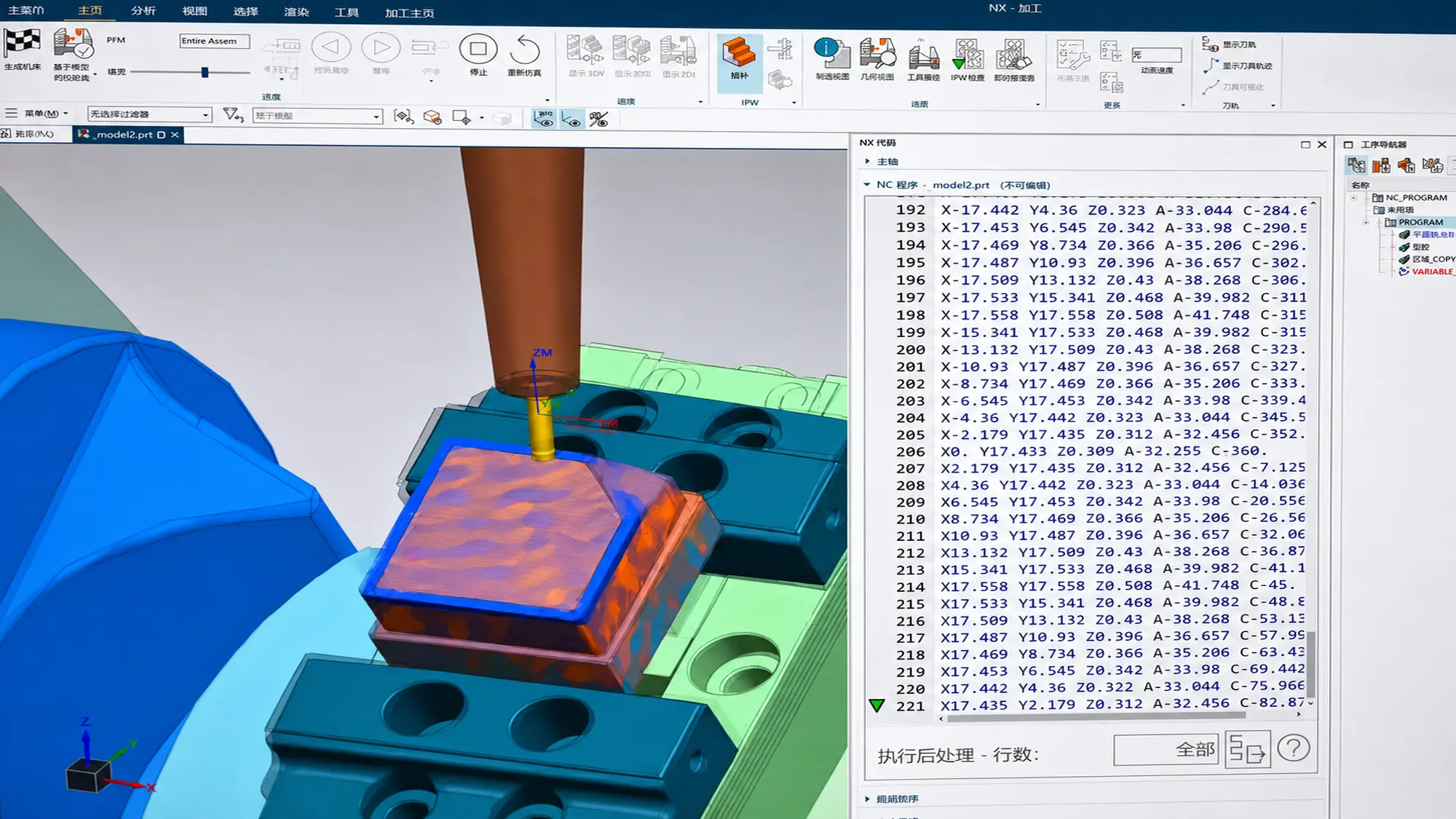The height and width of the screenshot is (819, 1456).
Task: Open the 加工主页 ribbon tab
Action: point(409,13)
